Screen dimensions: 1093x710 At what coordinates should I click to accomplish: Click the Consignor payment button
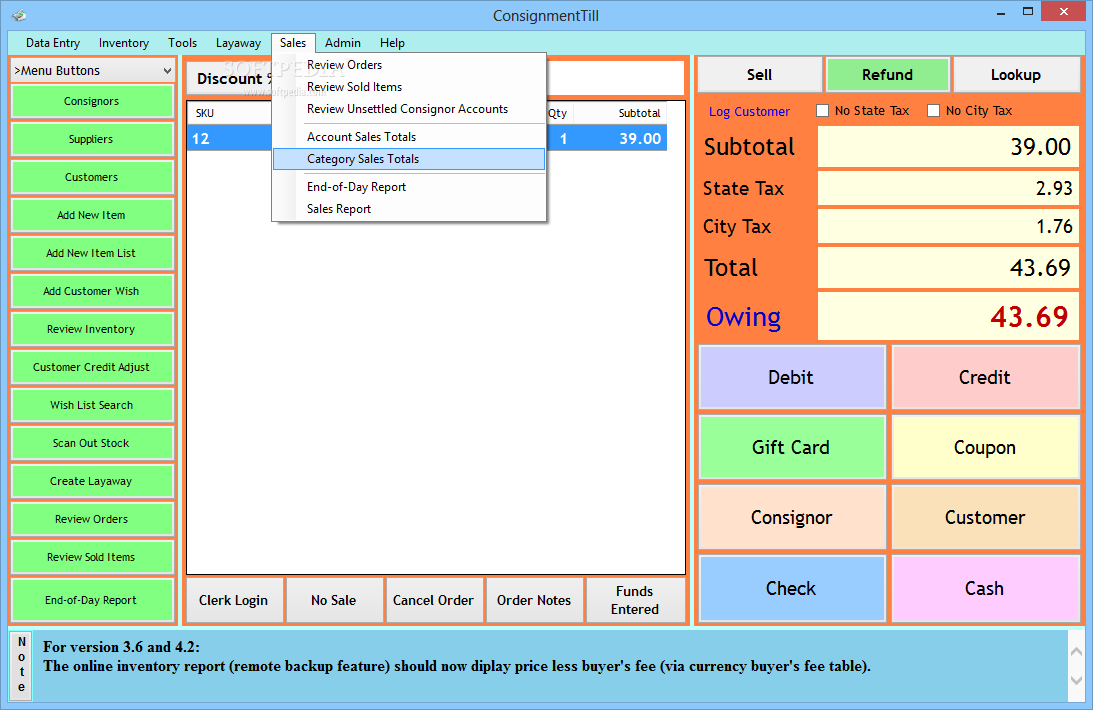[792, 517]
